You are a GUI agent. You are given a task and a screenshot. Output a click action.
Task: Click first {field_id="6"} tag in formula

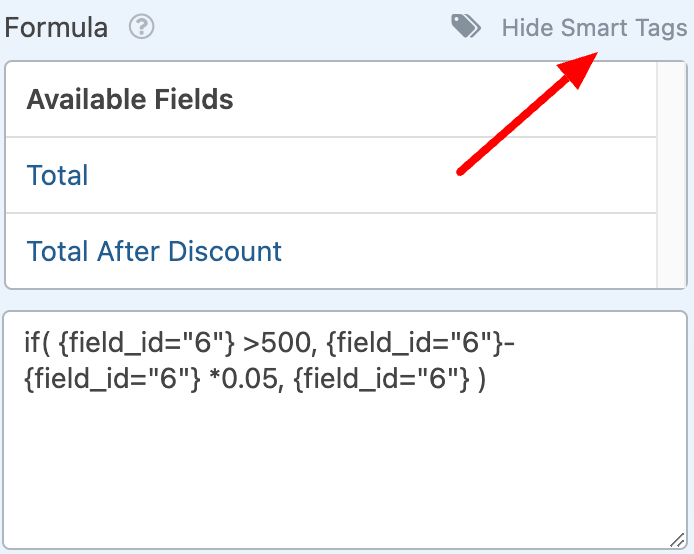tap(147, 343)
